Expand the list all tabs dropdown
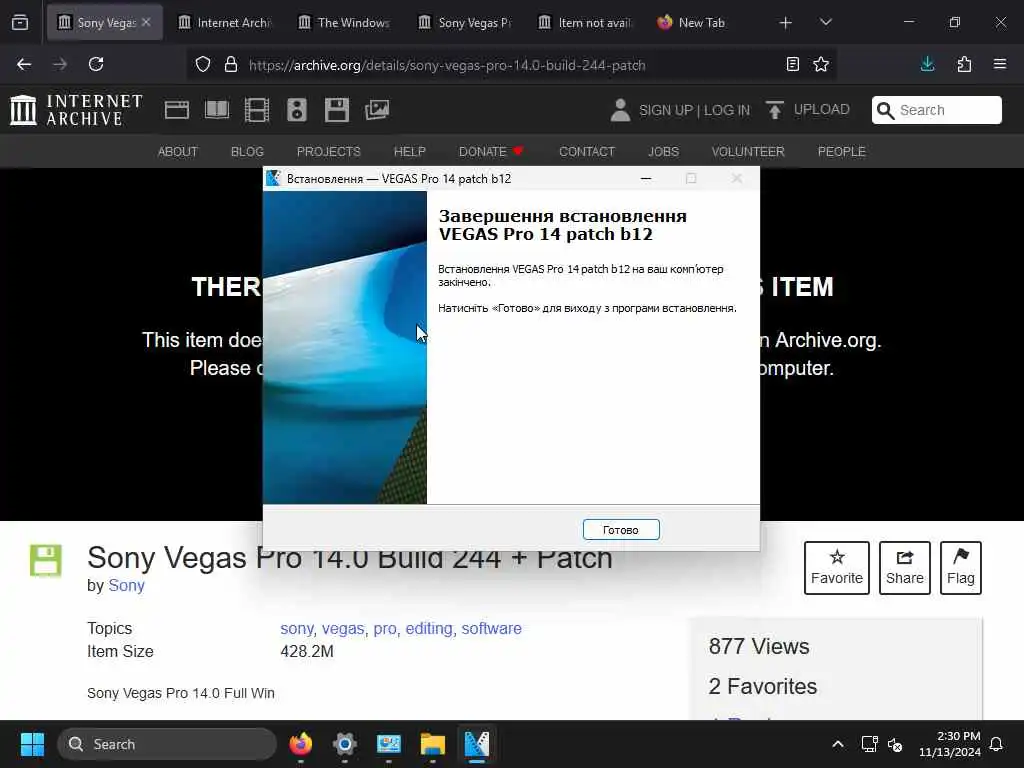The image size is (1024, 768). pyautogui.click(x=825, y=23)
